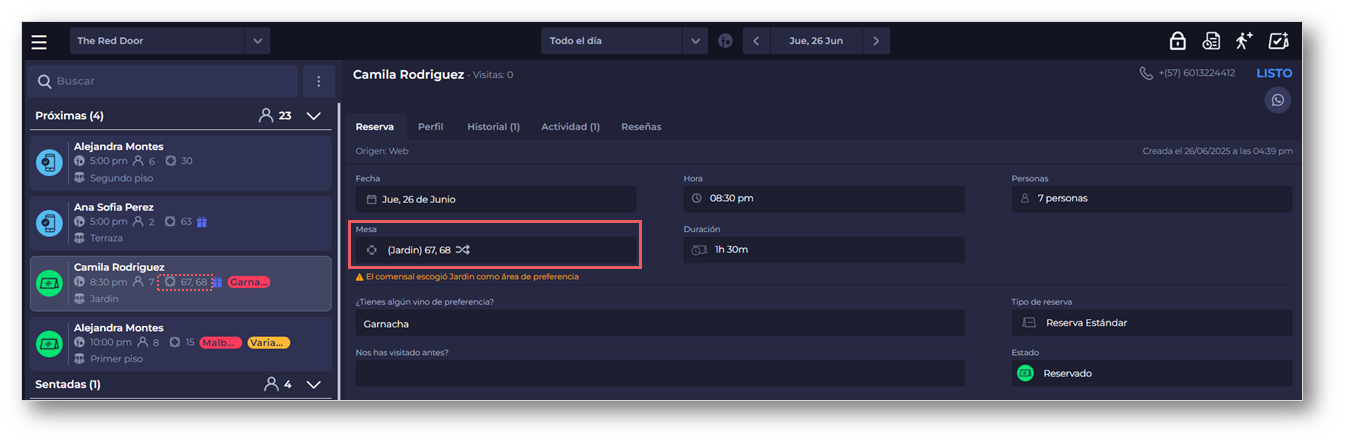
Task: Click the Fecha field 'Jue, 26 de Junio'
Action: (496, 199)
